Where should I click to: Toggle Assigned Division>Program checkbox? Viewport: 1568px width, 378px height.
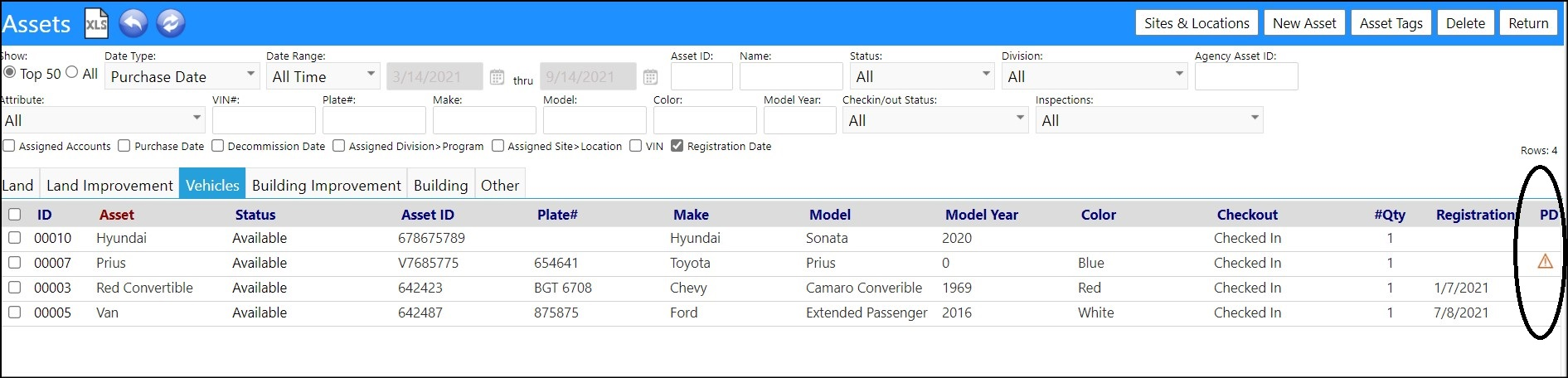[338, 146]
